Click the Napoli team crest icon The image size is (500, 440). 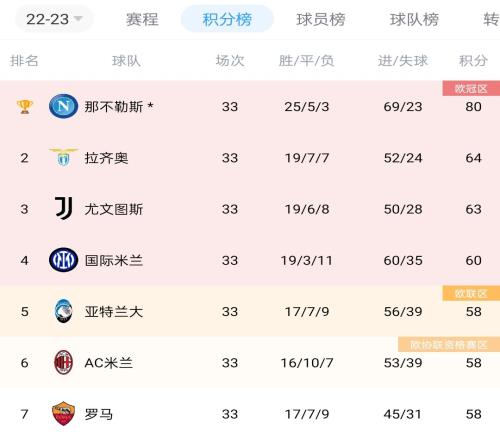[x=63, y=107]
